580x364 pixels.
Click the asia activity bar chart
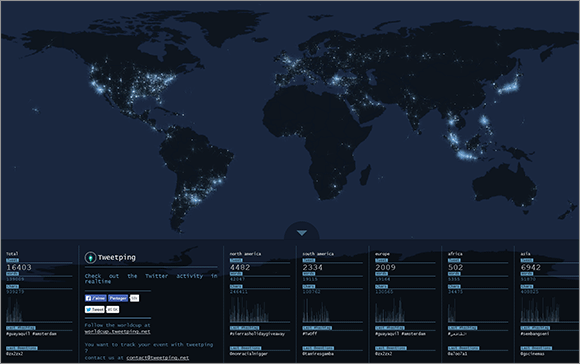tap(540, 310)
